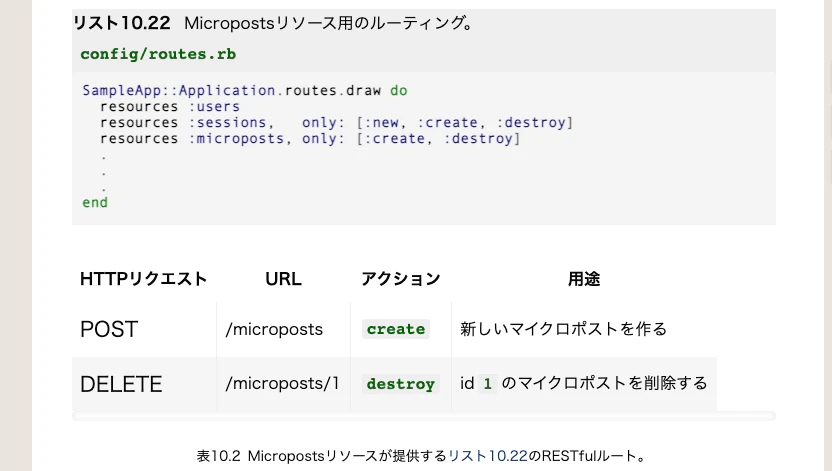The height and width of the screenshot is (471, 832).
Task: Click the のマイクロポストを削除する description
Action: click(604, 383)
